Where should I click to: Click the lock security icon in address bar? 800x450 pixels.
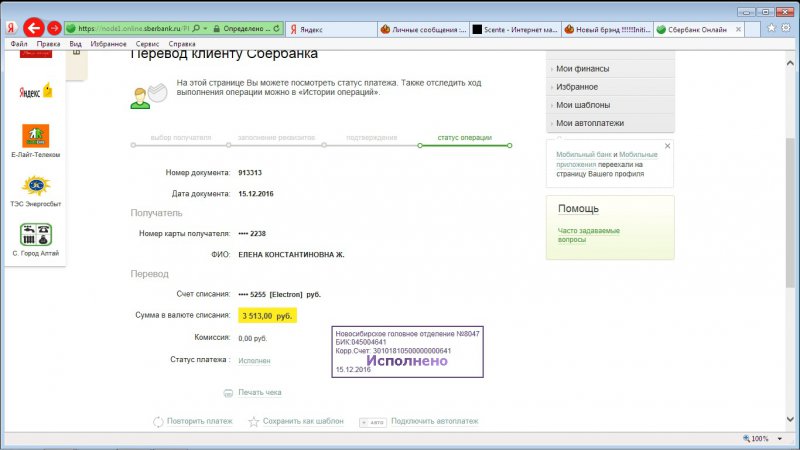coord(216,29)
